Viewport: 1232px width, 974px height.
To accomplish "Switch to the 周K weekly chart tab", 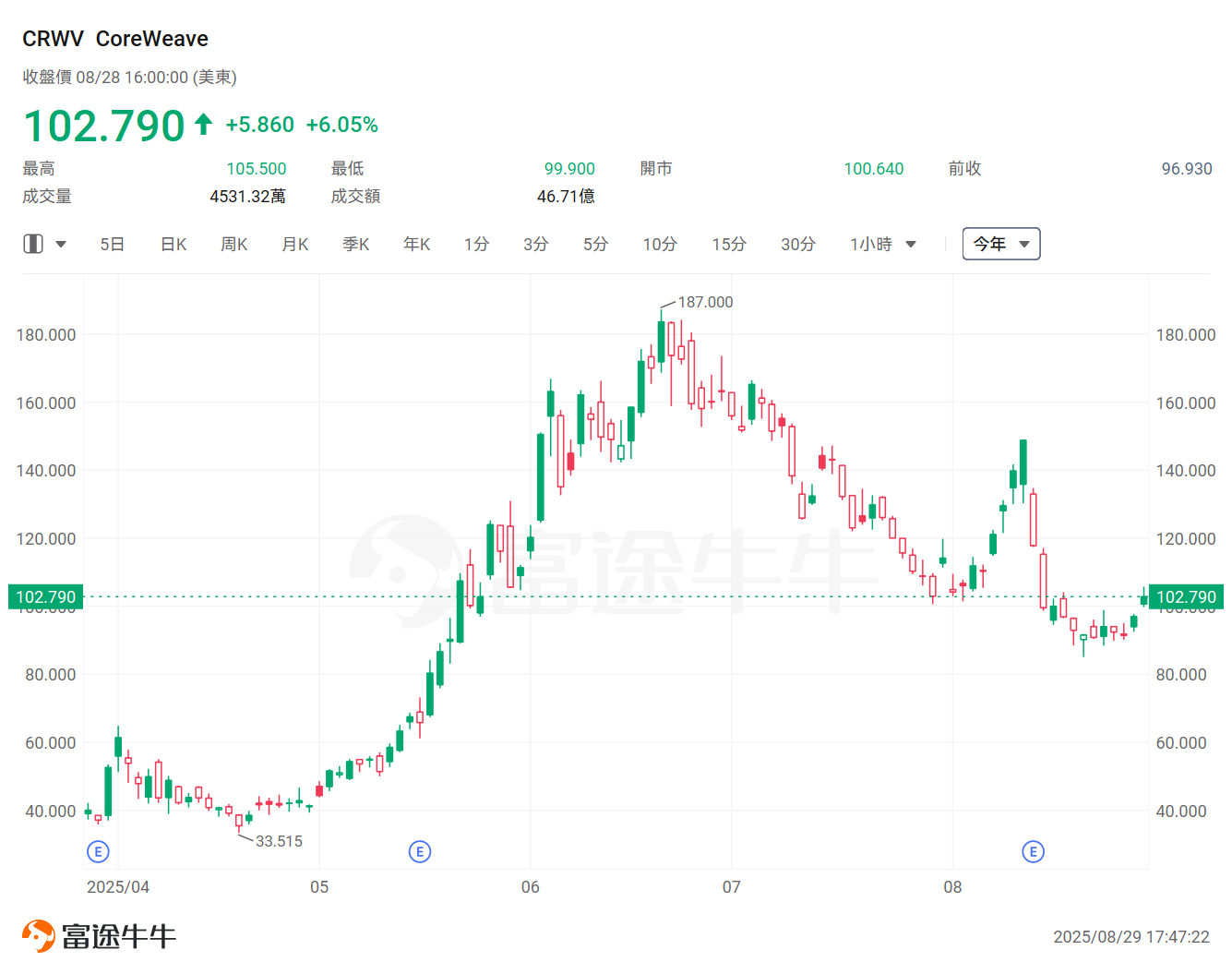I will click(x=233, y=244).
